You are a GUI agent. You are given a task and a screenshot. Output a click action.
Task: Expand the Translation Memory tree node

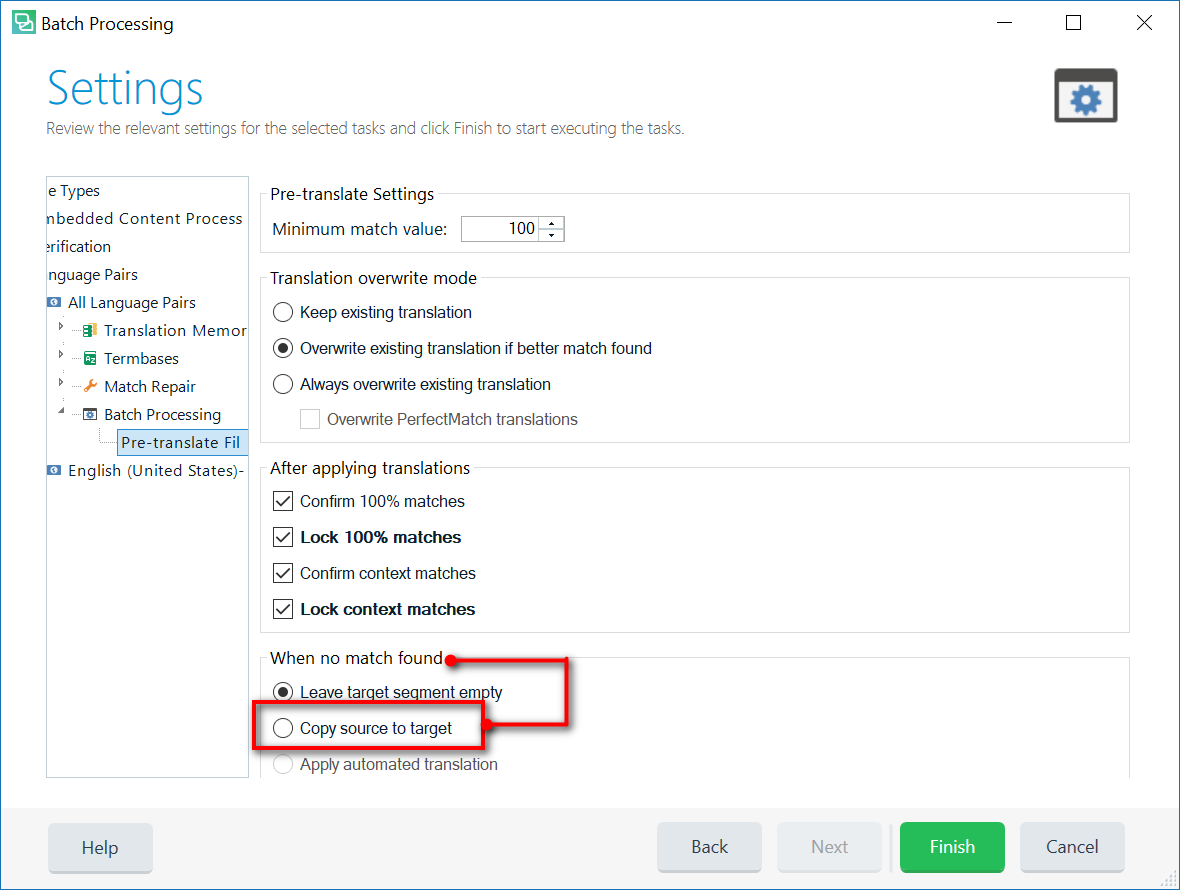tap(61, 327)
